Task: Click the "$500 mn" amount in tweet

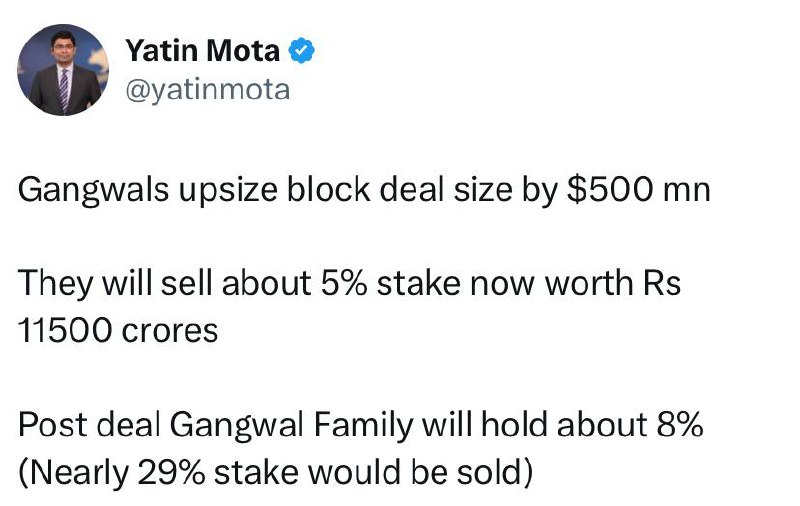Action: point(638,189)
